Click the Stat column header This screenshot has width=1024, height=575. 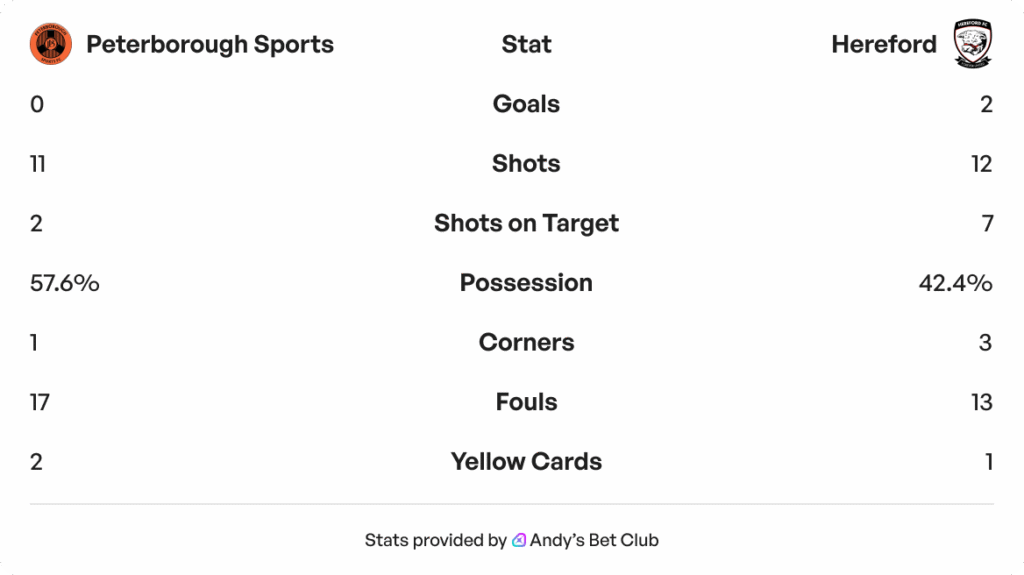click(x=526, y=45)
